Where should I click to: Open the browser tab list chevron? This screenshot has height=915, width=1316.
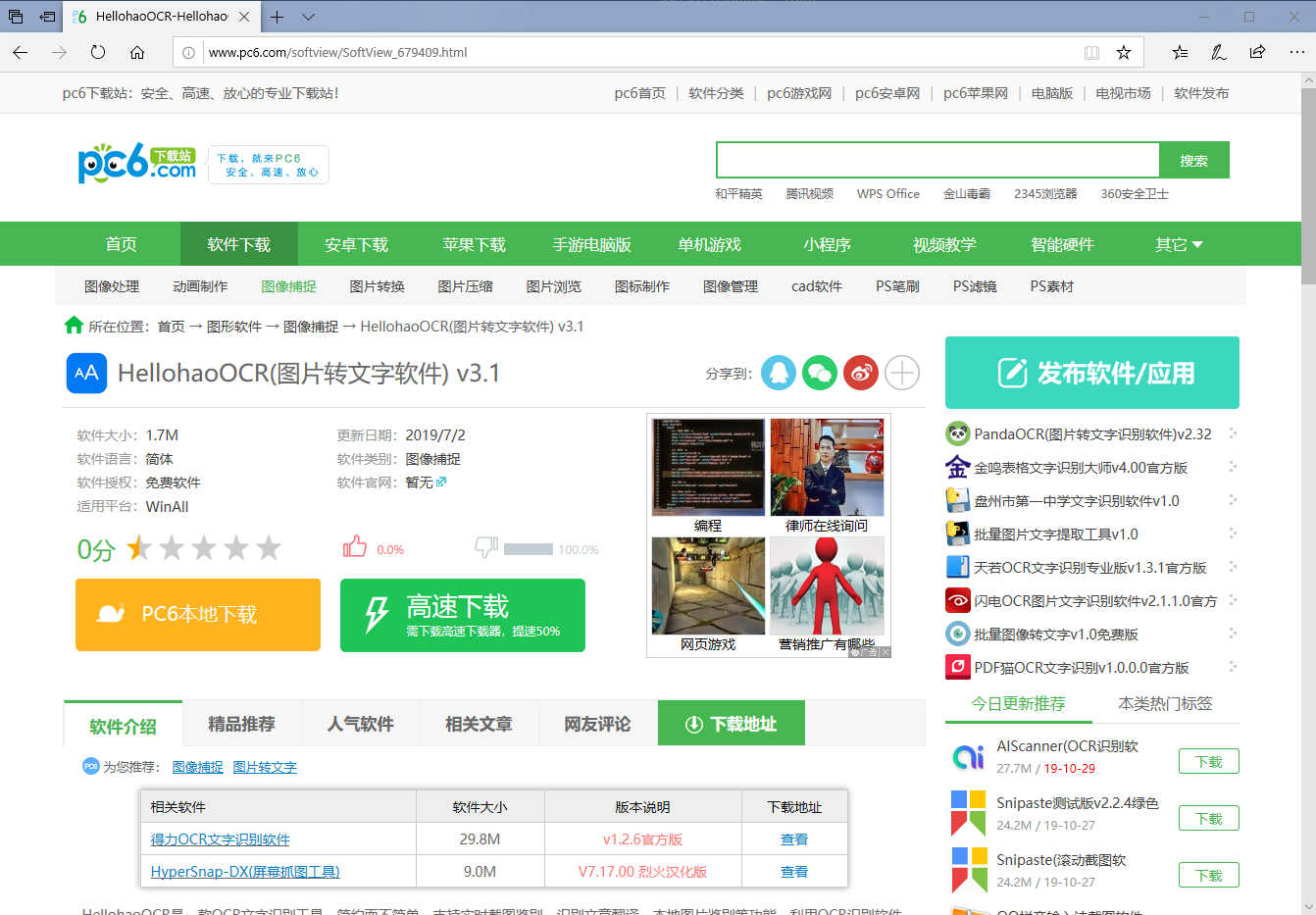(308, 17)
